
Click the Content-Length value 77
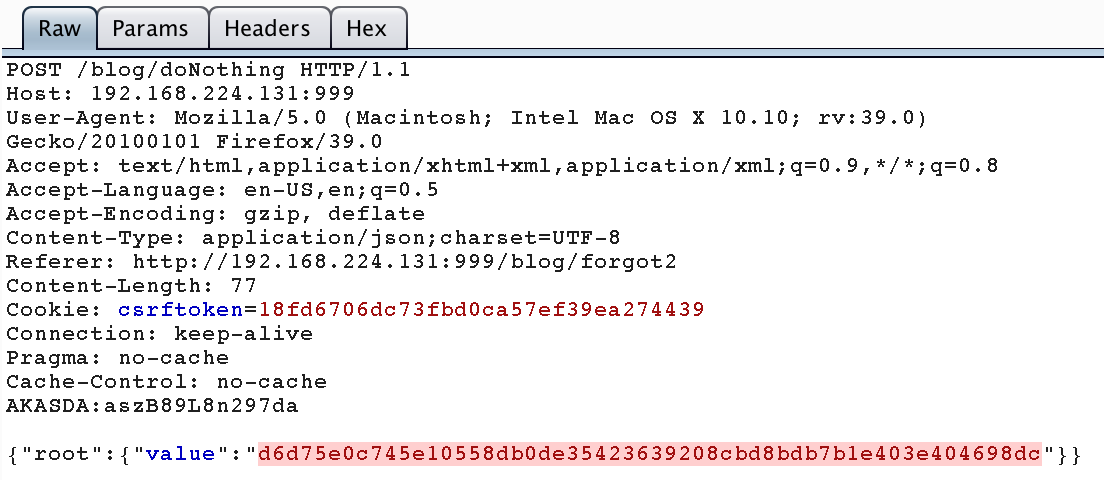pyautogui.click(x=244, y=286)
